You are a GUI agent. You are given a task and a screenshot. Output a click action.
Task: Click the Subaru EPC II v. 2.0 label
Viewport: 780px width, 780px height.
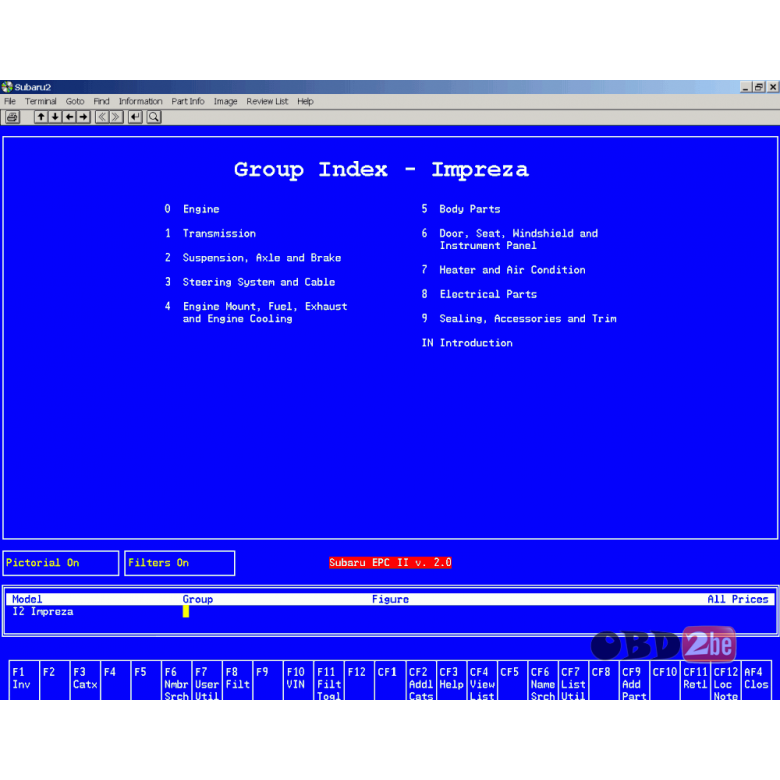pos(390,563)
